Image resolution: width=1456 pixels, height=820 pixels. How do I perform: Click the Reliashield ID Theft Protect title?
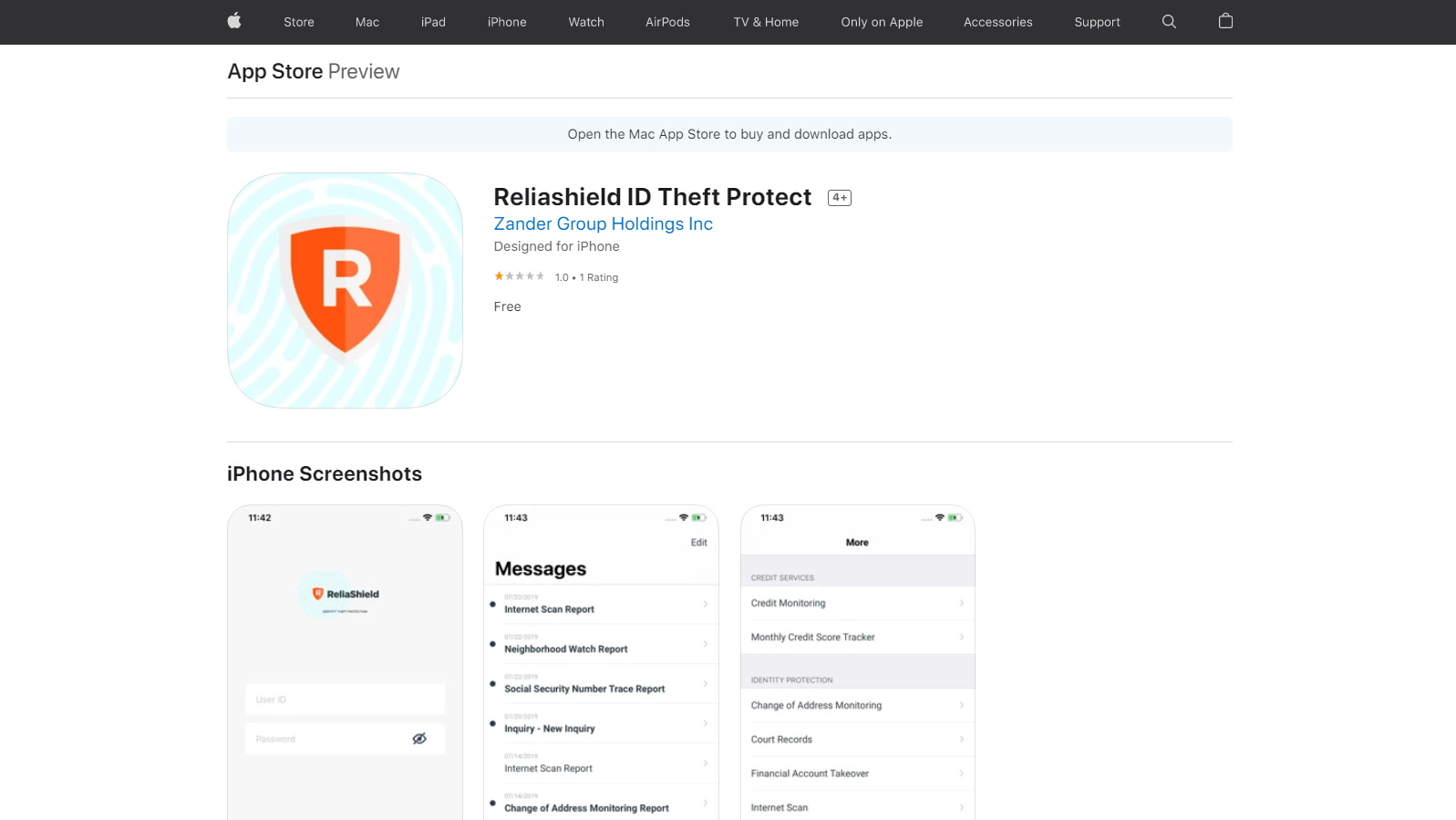652,197
